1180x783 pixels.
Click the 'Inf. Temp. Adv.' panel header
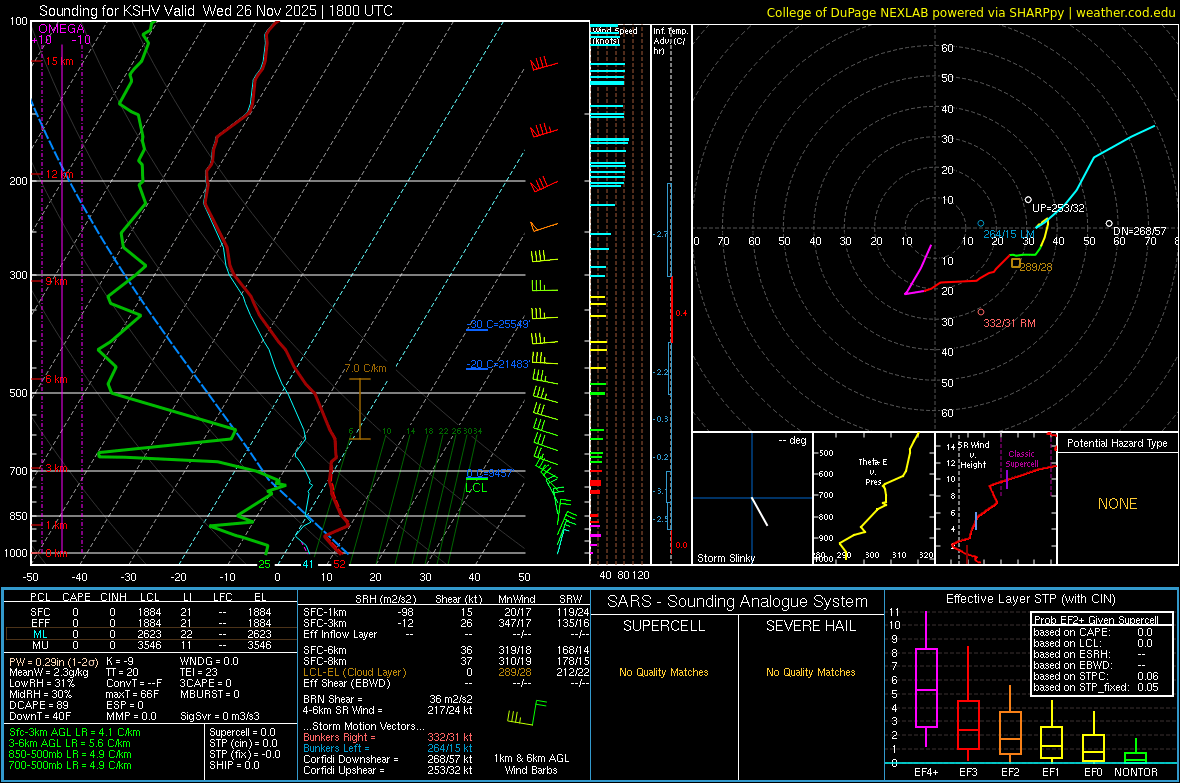670,41
